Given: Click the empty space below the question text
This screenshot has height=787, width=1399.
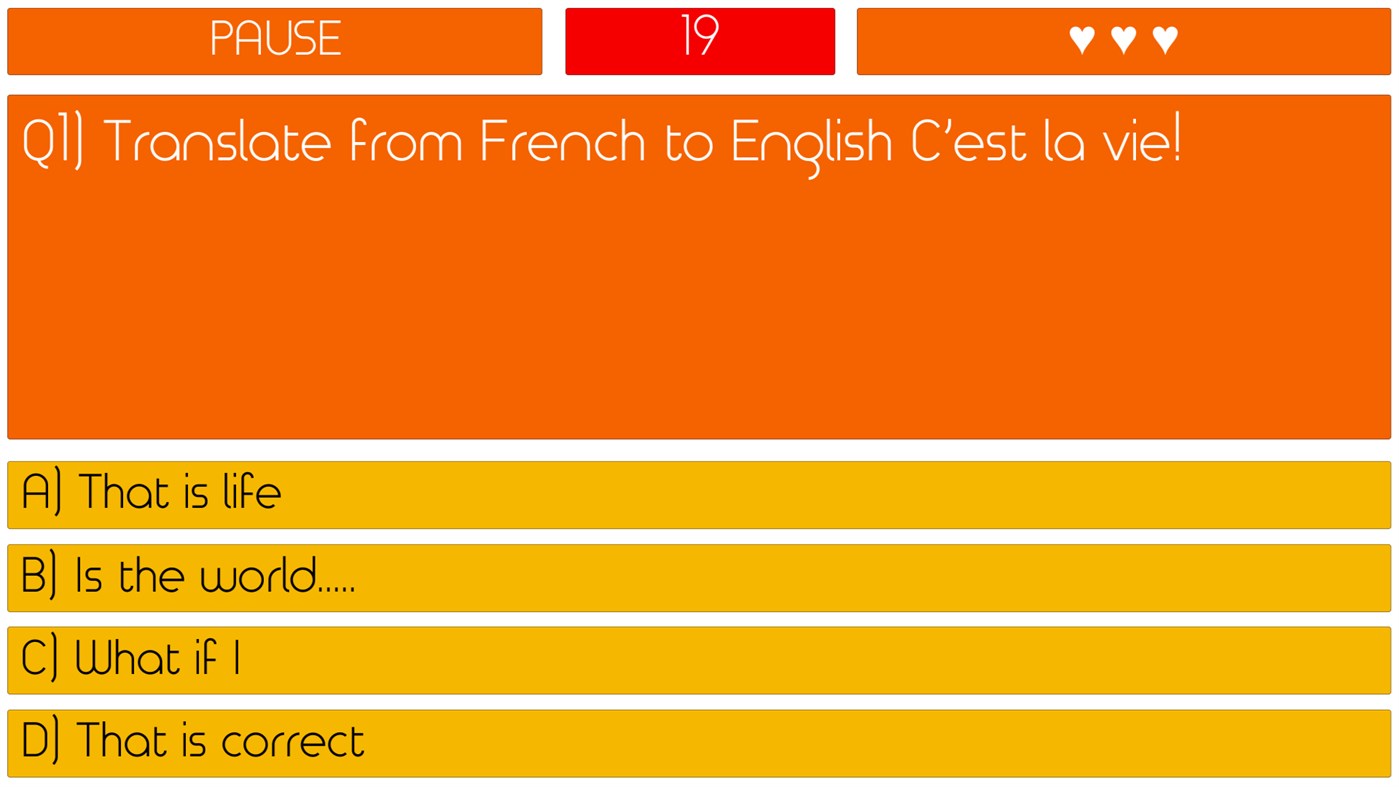Looking at the screenshot, I should point(699,320).
